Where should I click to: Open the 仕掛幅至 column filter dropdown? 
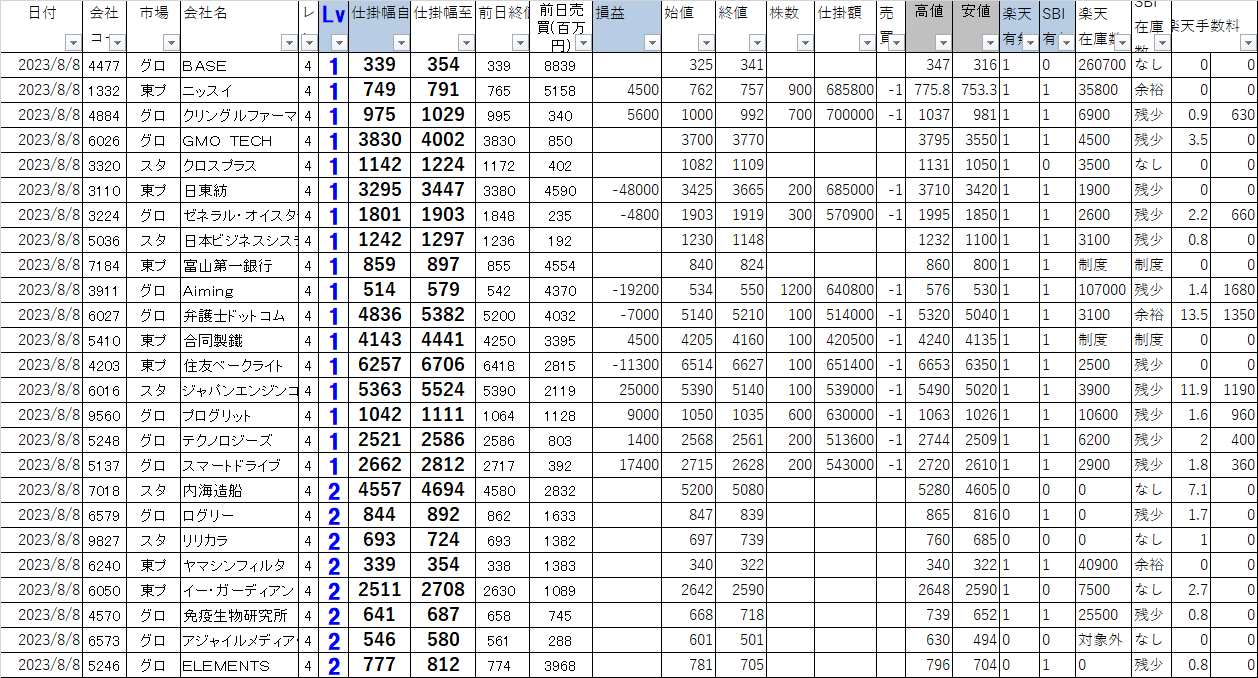[465, 42]
